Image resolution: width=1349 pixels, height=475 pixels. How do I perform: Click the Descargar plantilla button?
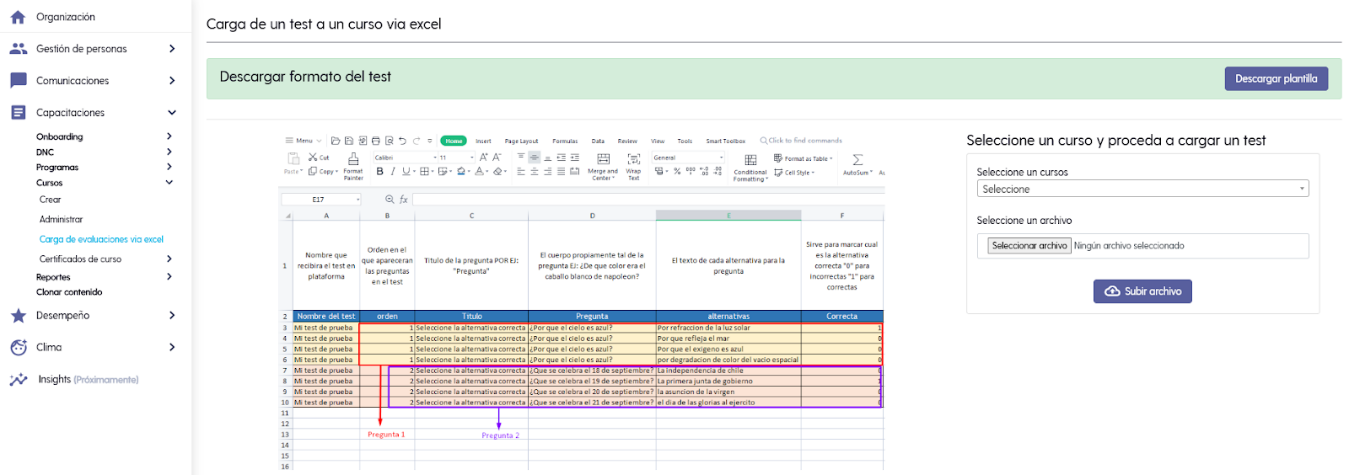pos(1276,79)
